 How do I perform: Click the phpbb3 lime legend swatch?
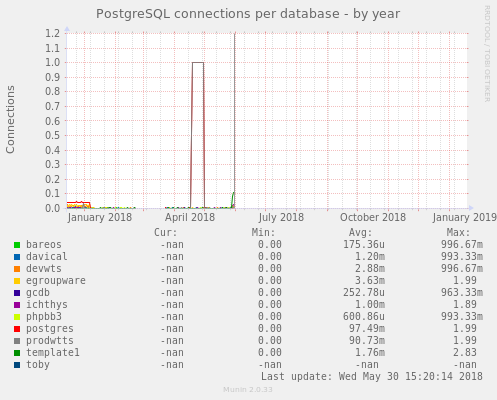17,317
